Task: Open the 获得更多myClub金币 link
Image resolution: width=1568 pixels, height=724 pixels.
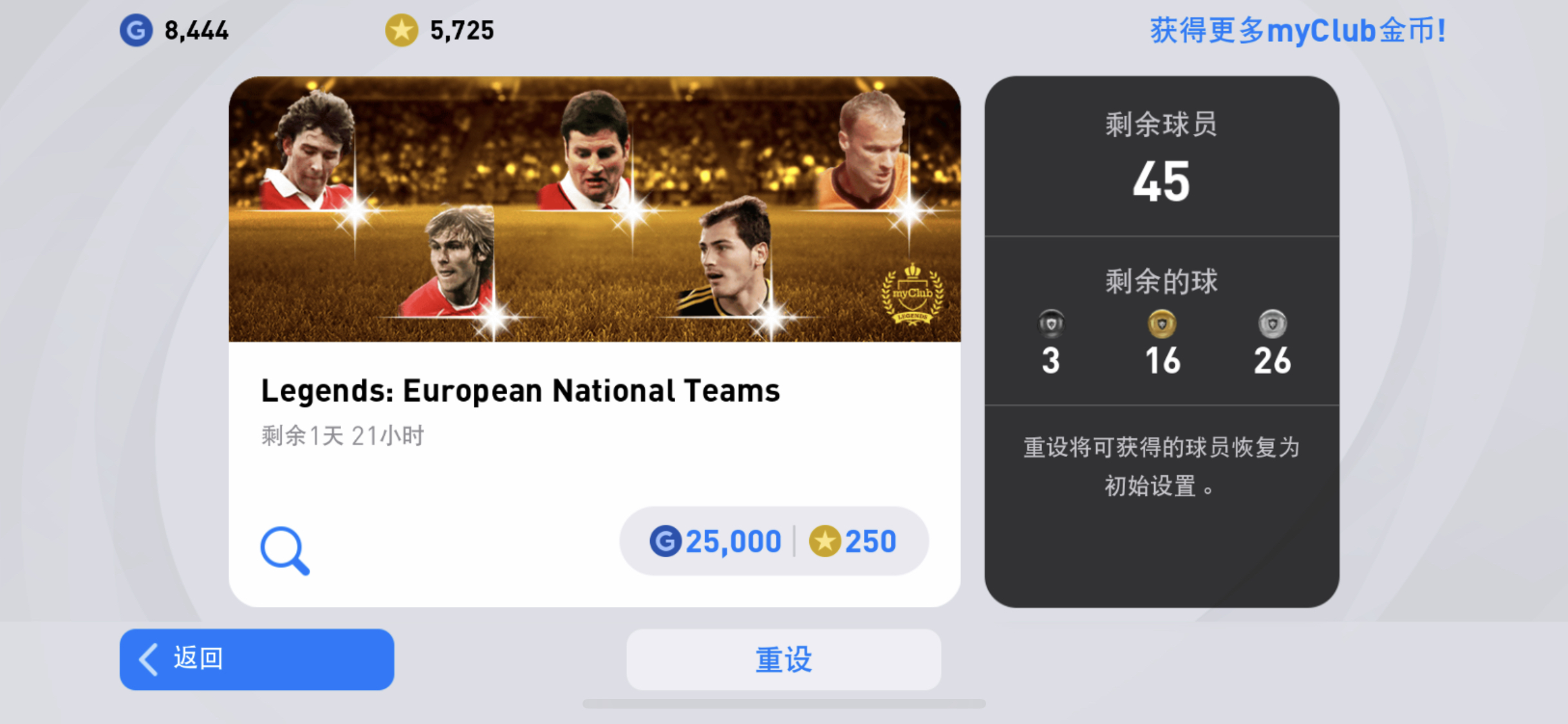Action: point(1298,30)
